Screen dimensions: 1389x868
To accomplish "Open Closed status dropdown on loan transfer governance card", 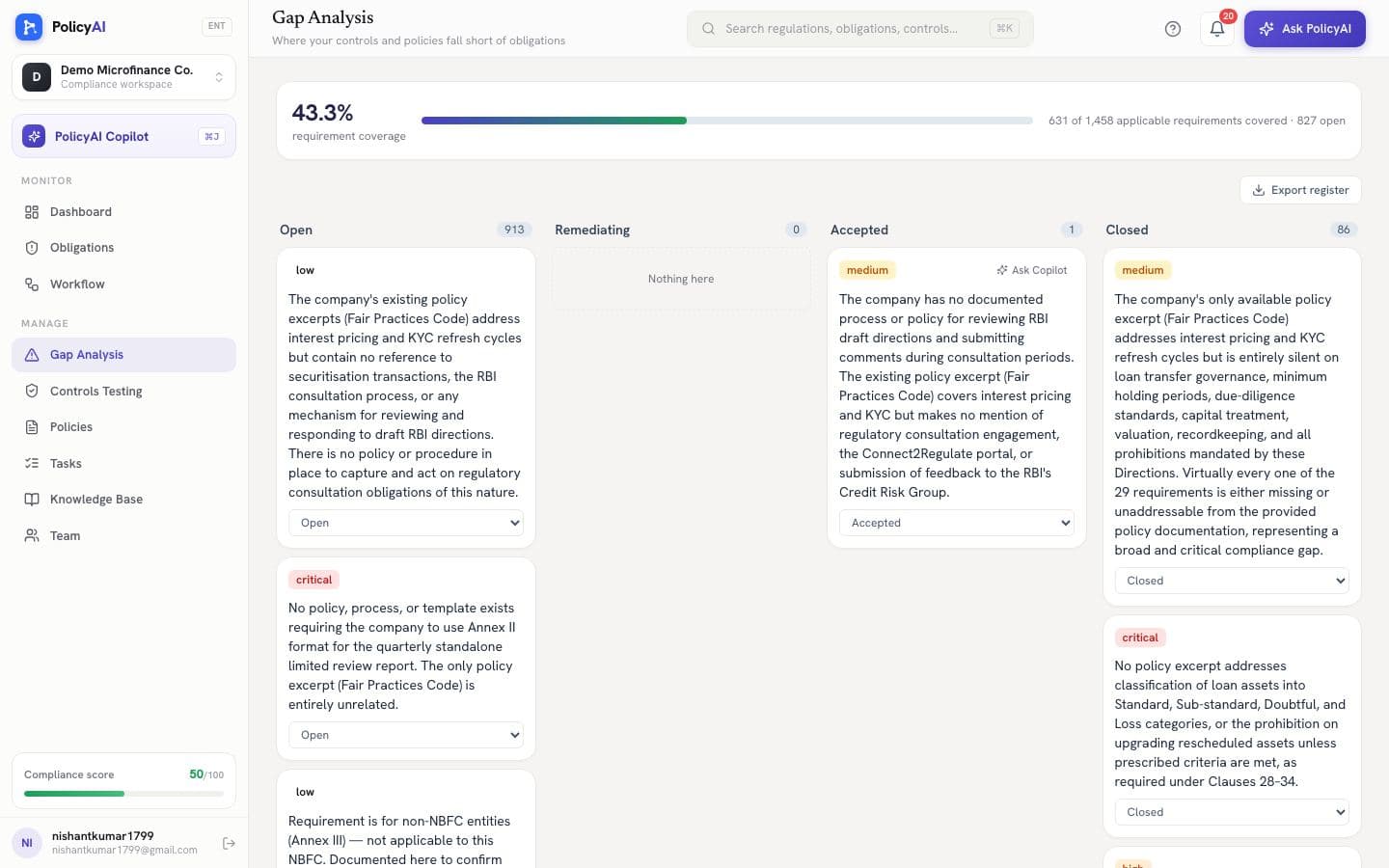I will click(1232, 581).
